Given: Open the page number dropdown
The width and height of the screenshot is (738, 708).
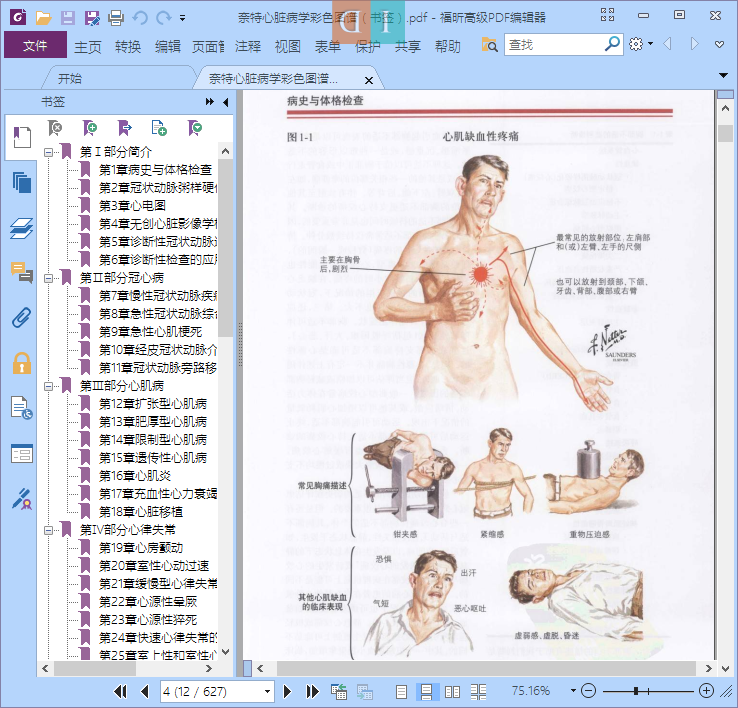Looking at the screenshot, I should pos(267,692).
